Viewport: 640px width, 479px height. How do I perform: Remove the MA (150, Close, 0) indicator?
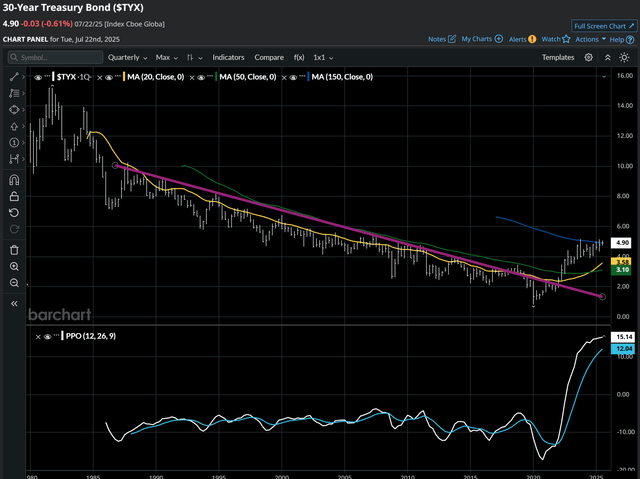(x=284, y=77)
